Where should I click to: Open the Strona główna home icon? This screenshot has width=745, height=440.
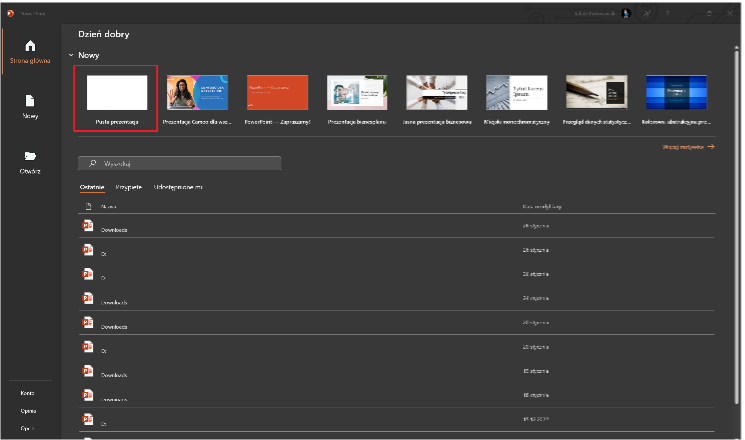[x=29, y=46]
